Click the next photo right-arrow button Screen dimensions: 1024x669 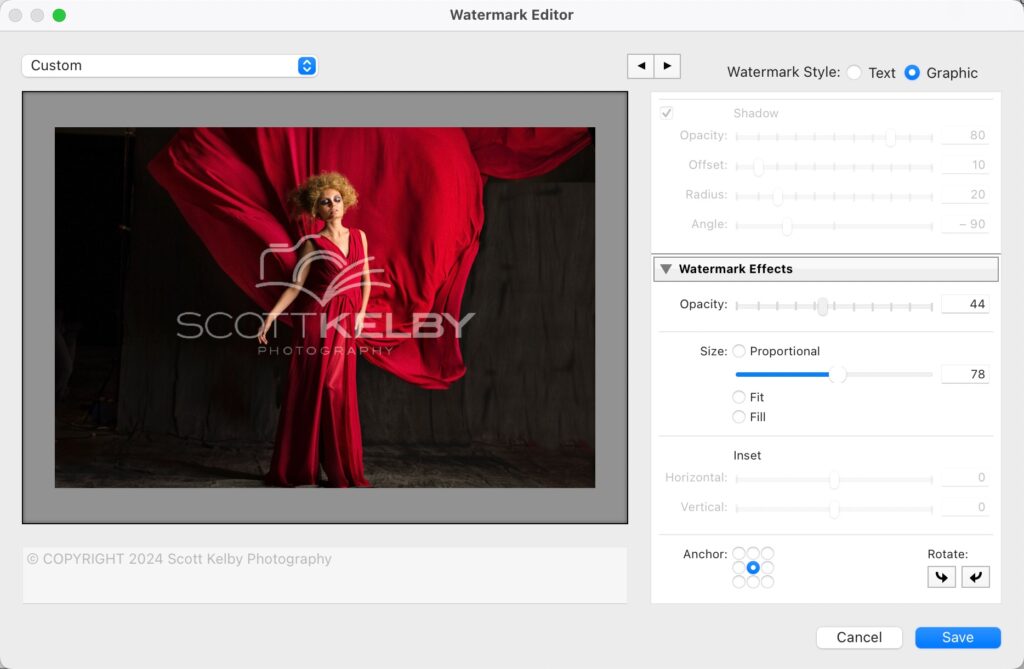coord(667,66)
